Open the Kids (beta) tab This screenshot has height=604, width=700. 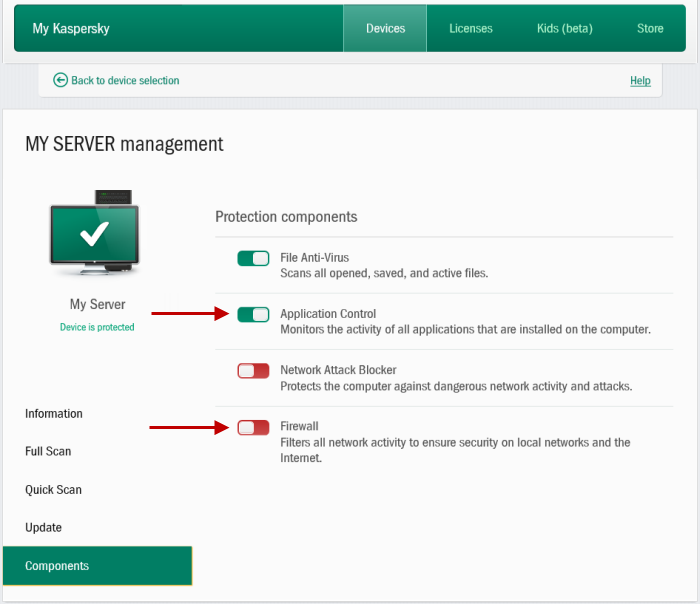[565, 29]
